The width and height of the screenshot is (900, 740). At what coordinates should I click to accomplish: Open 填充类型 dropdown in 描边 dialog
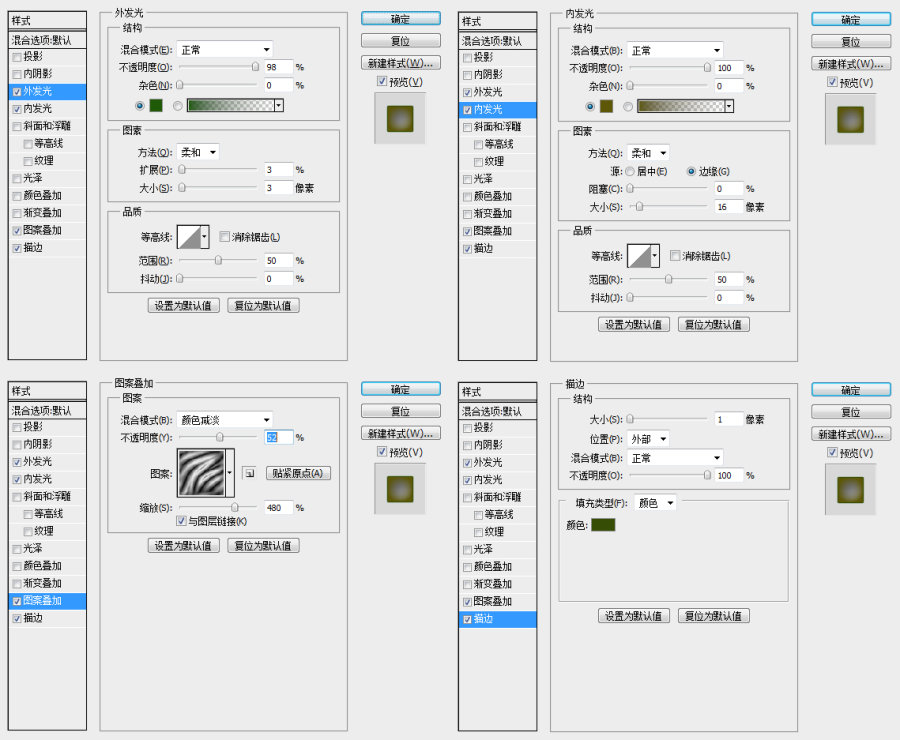(x=655, y=503)
